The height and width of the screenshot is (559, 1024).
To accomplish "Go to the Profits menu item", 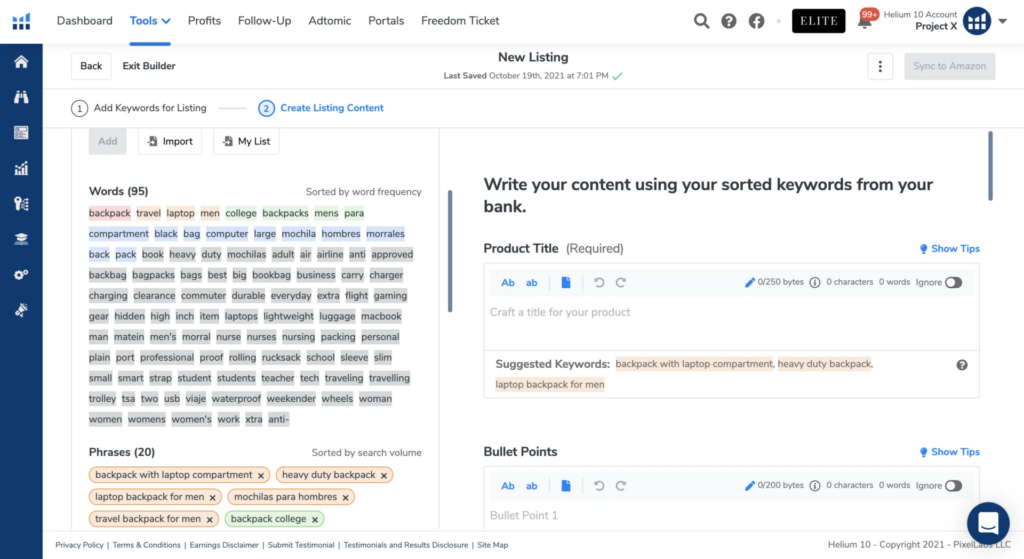I will pyautogui.click(x=204, y=21).
